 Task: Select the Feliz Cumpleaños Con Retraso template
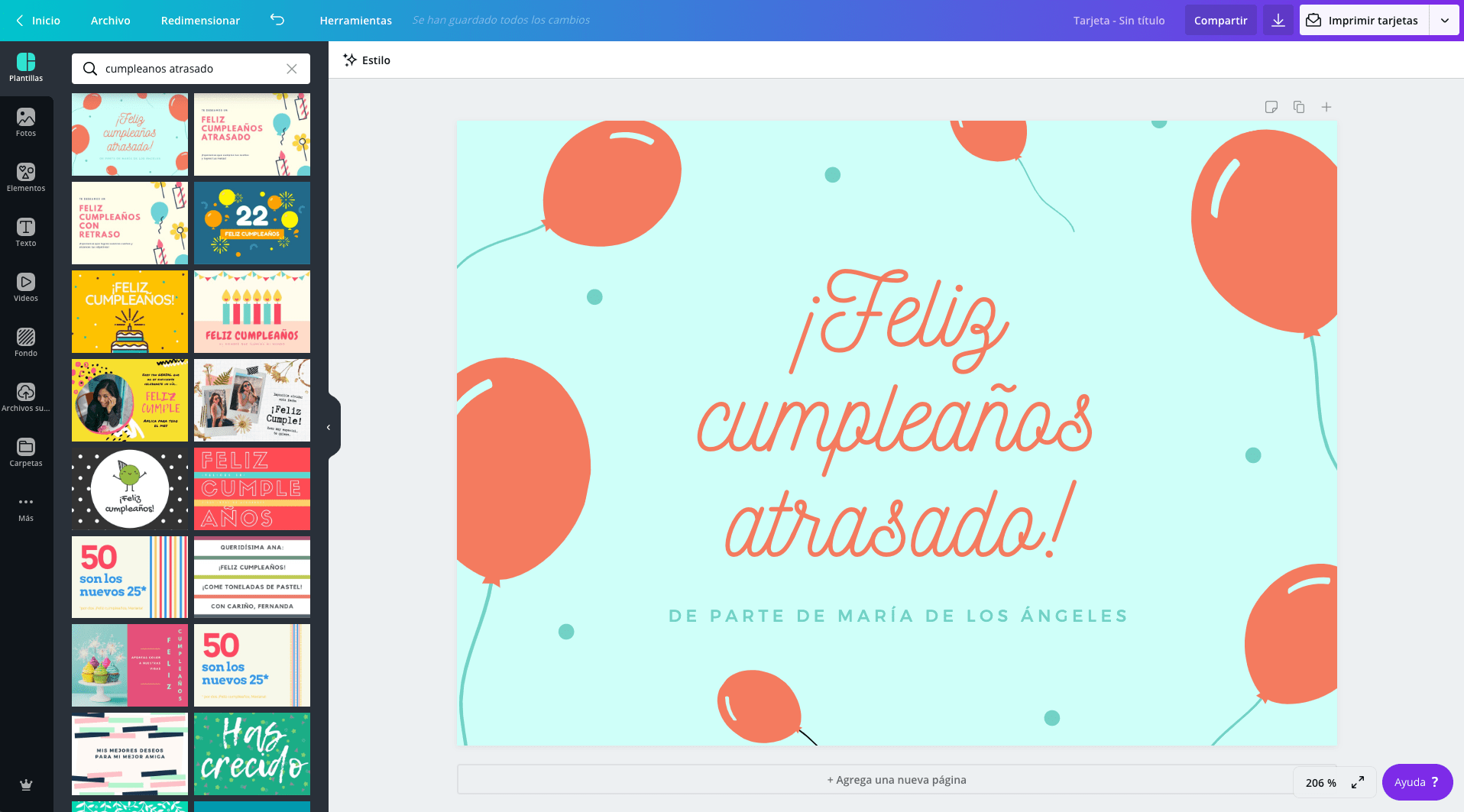click(130, 223)
